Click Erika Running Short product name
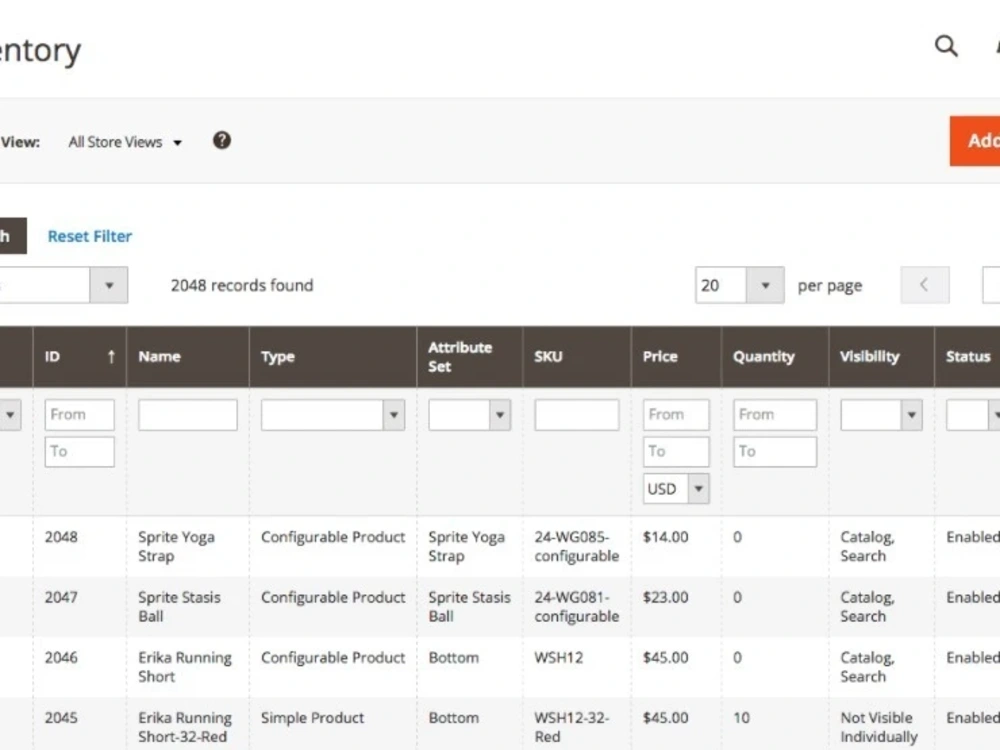Image resolution: width=1000 pixels, height=750 pixels. tap(185, 667)
